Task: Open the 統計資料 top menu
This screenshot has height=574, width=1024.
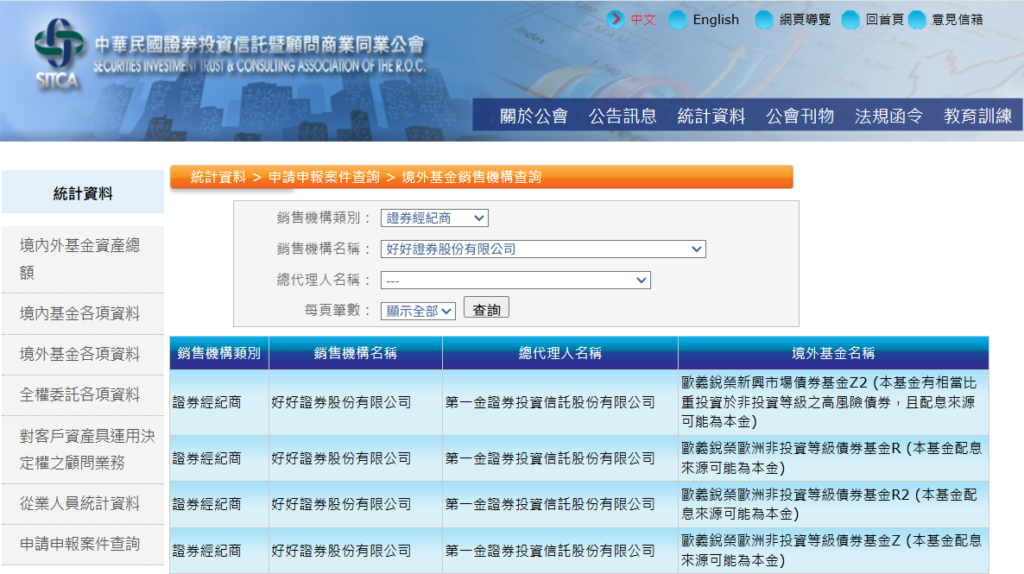Action: click(711, 116)
